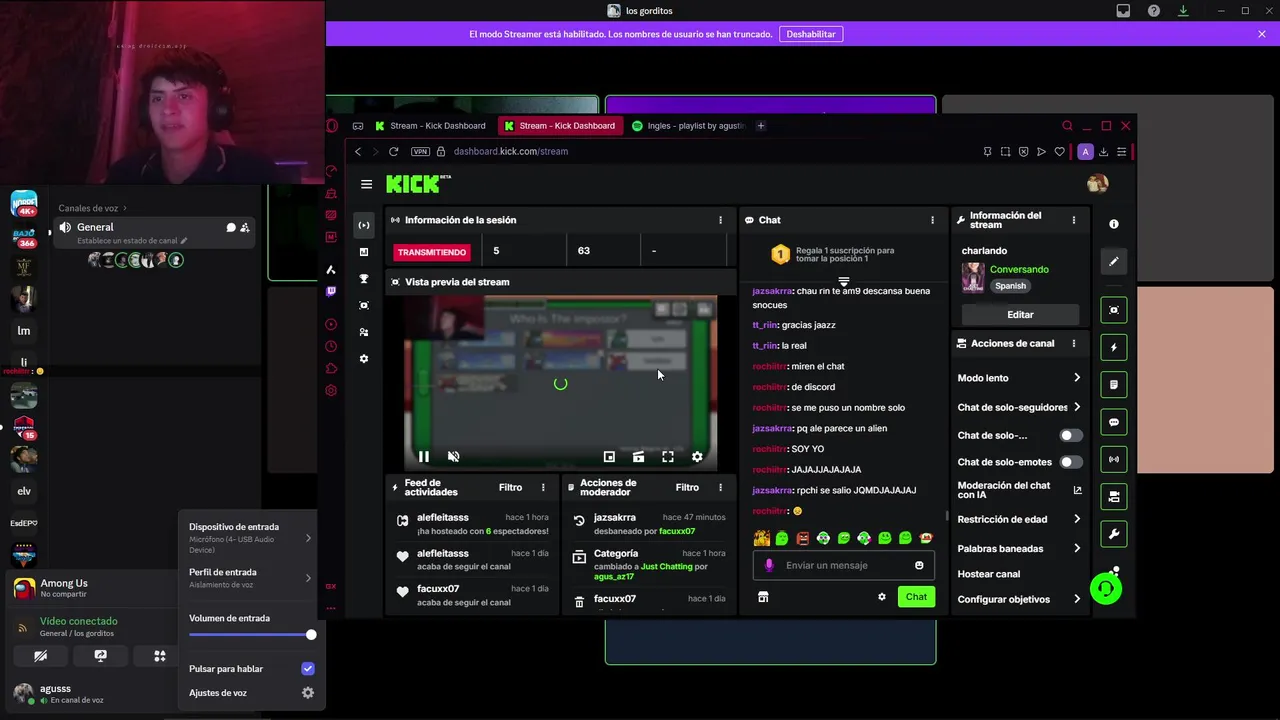Click the lightning bolt quick action icon
The height and width of the screenshot is (720, 1280).
1114,347
